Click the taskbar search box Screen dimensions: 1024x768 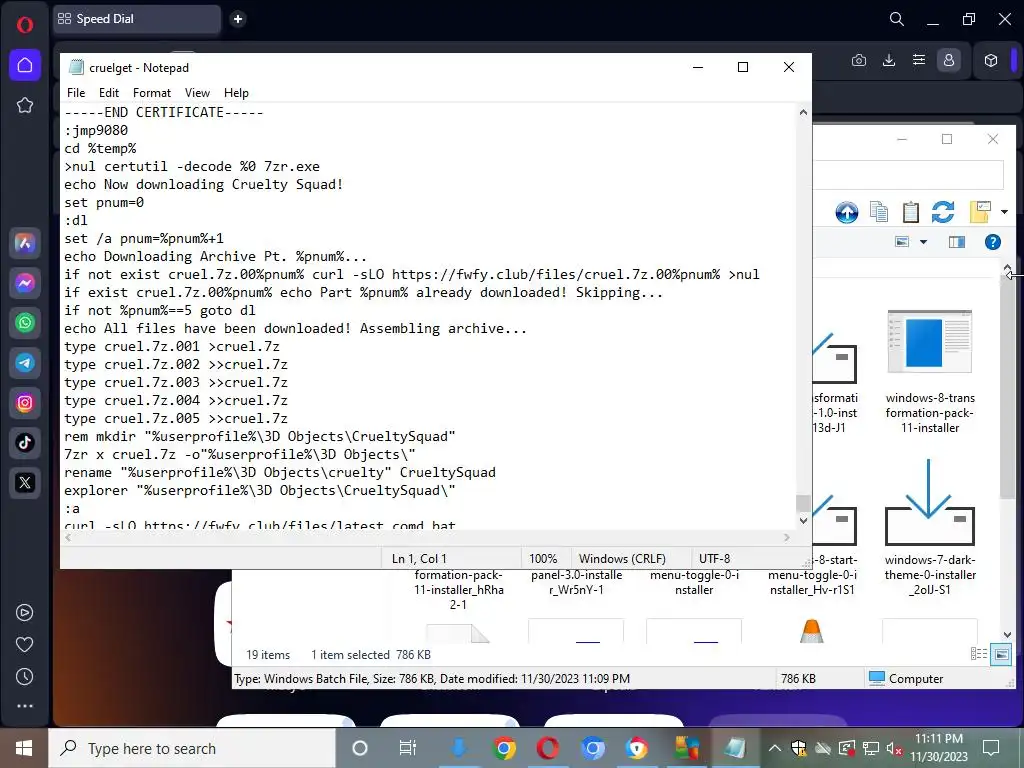click(192, 748)
